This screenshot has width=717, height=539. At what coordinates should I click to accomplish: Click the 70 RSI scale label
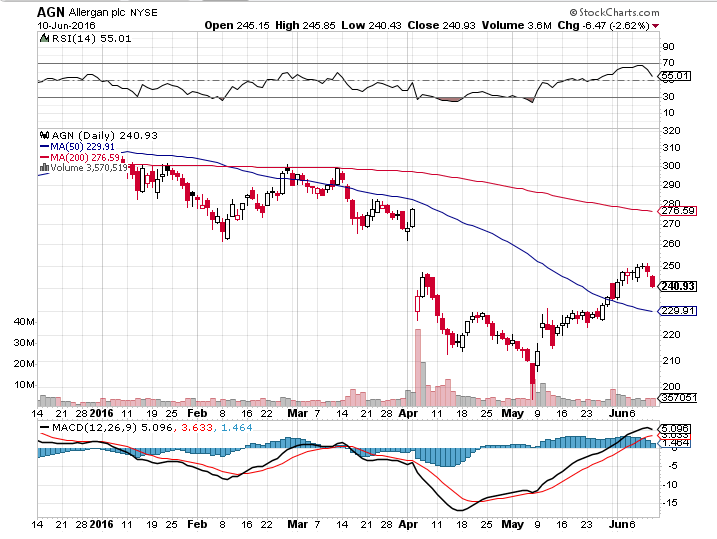(668, 63)
